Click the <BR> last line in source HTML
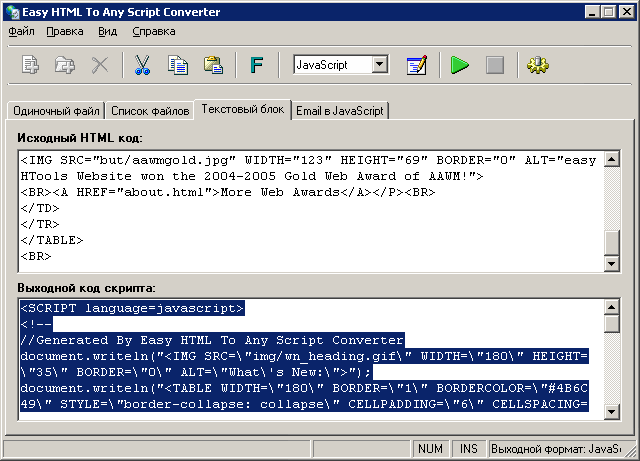Screen dimensions: 640x461 point(36,256)
